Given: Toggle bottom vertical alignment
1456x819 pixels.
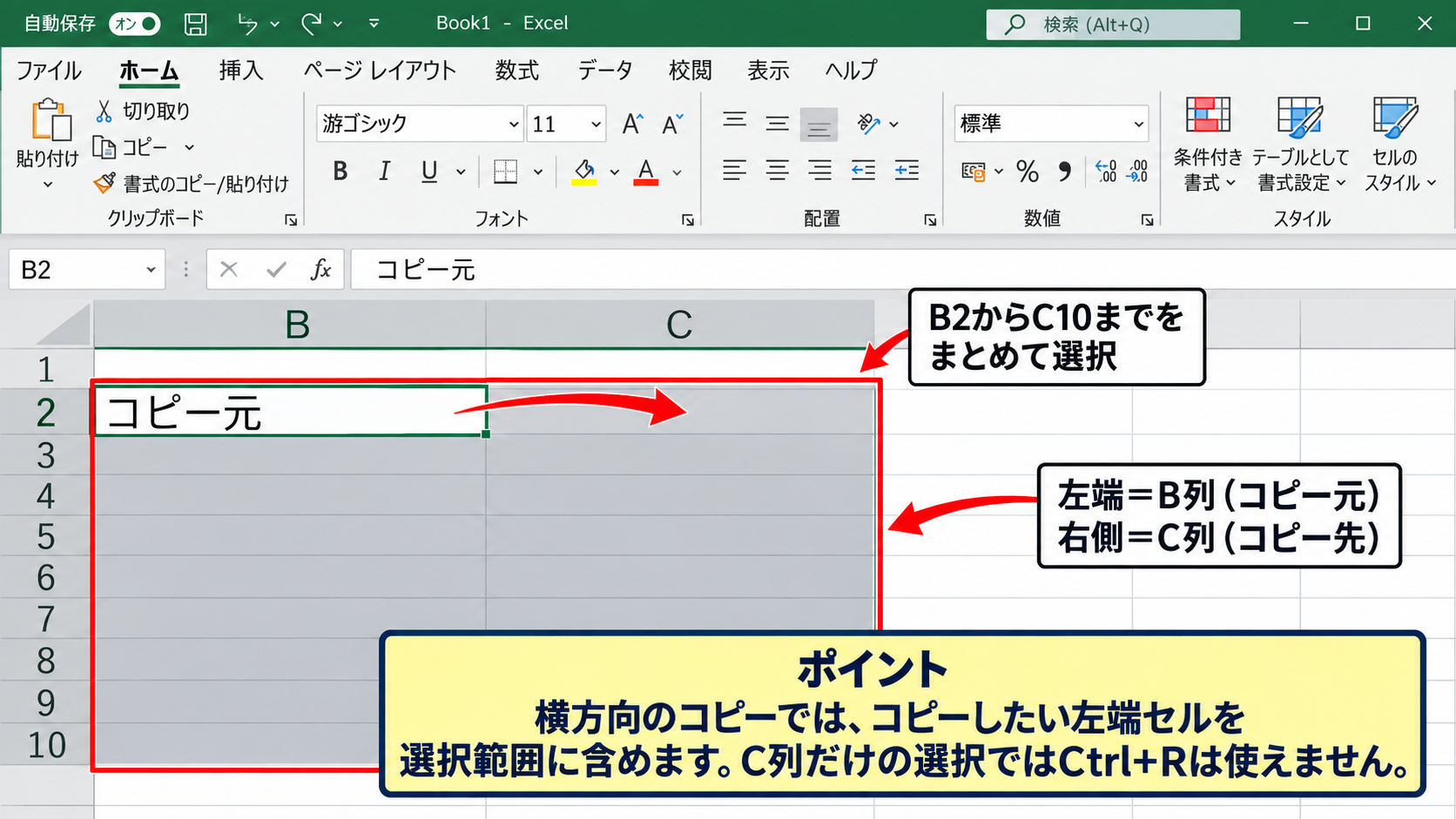Looking at the screenshot, I should tap(819, 124).
